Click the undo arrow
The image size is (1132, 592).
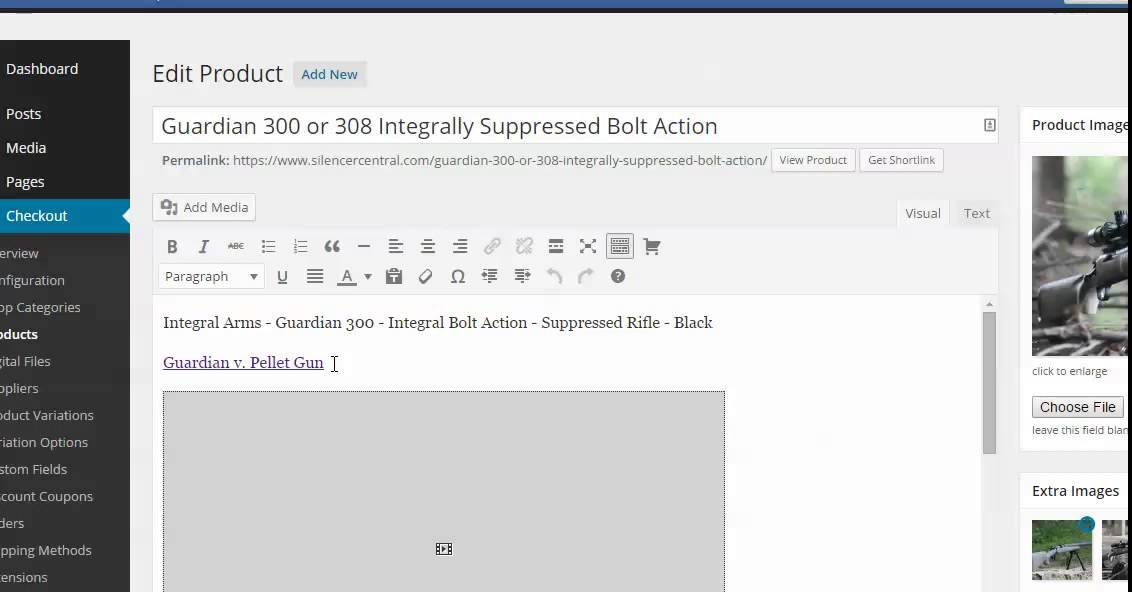pyautogui.click(x=554, y=277)
